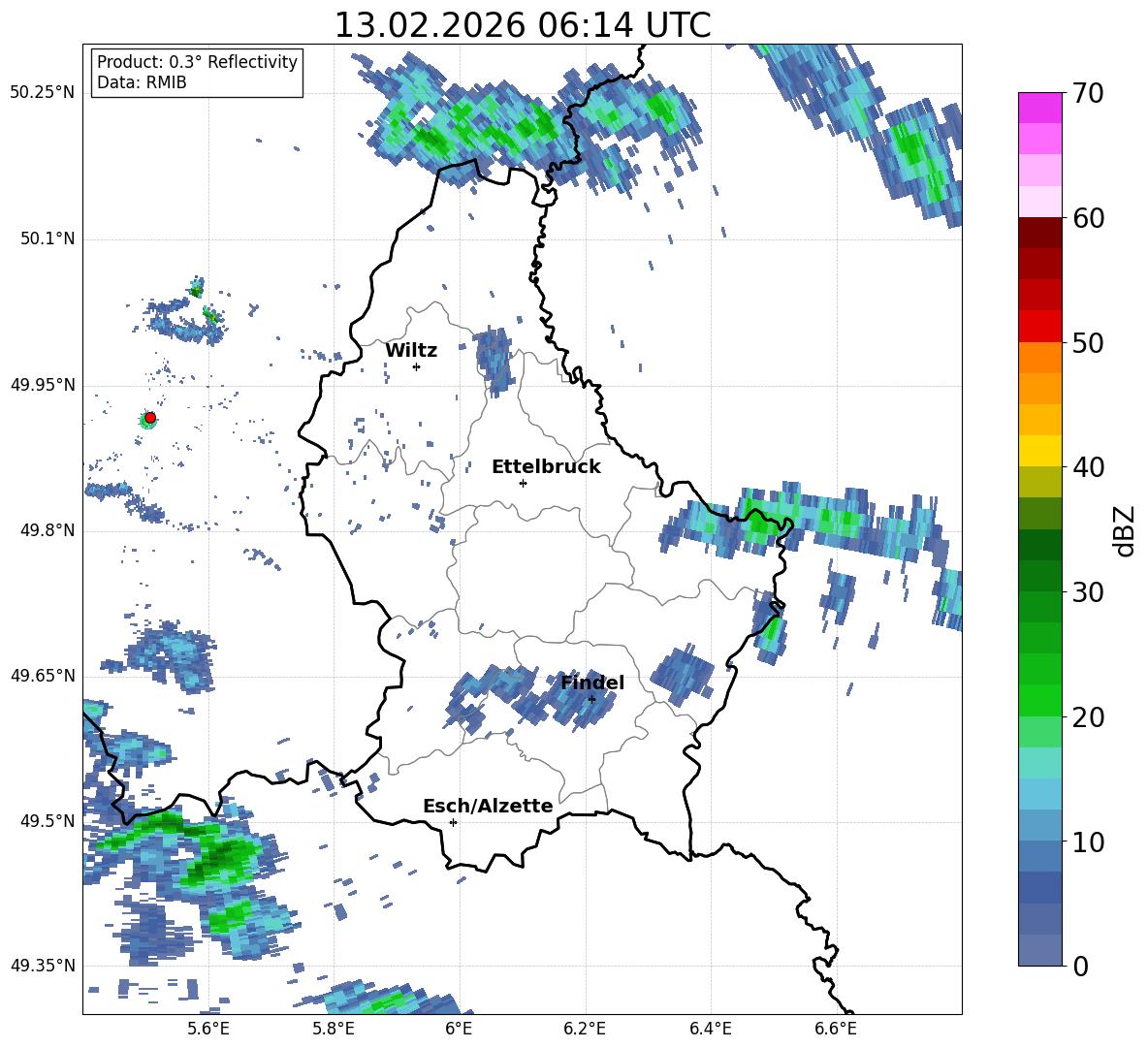The image size is (1148, 1048).
Task: Click the 0 colorbar tick label
Action: 1080,966
